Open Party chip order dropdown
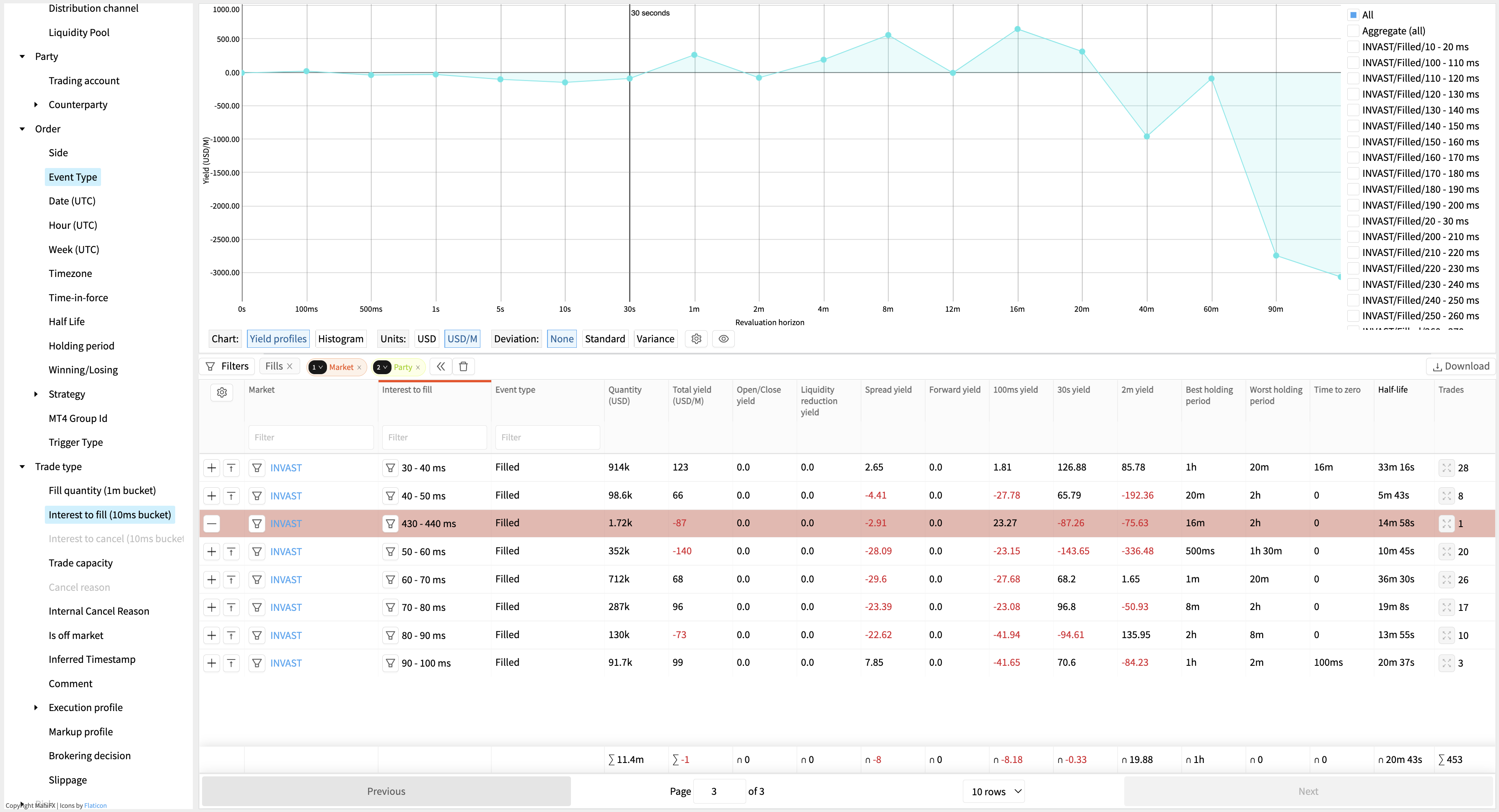 pos(382,367)
